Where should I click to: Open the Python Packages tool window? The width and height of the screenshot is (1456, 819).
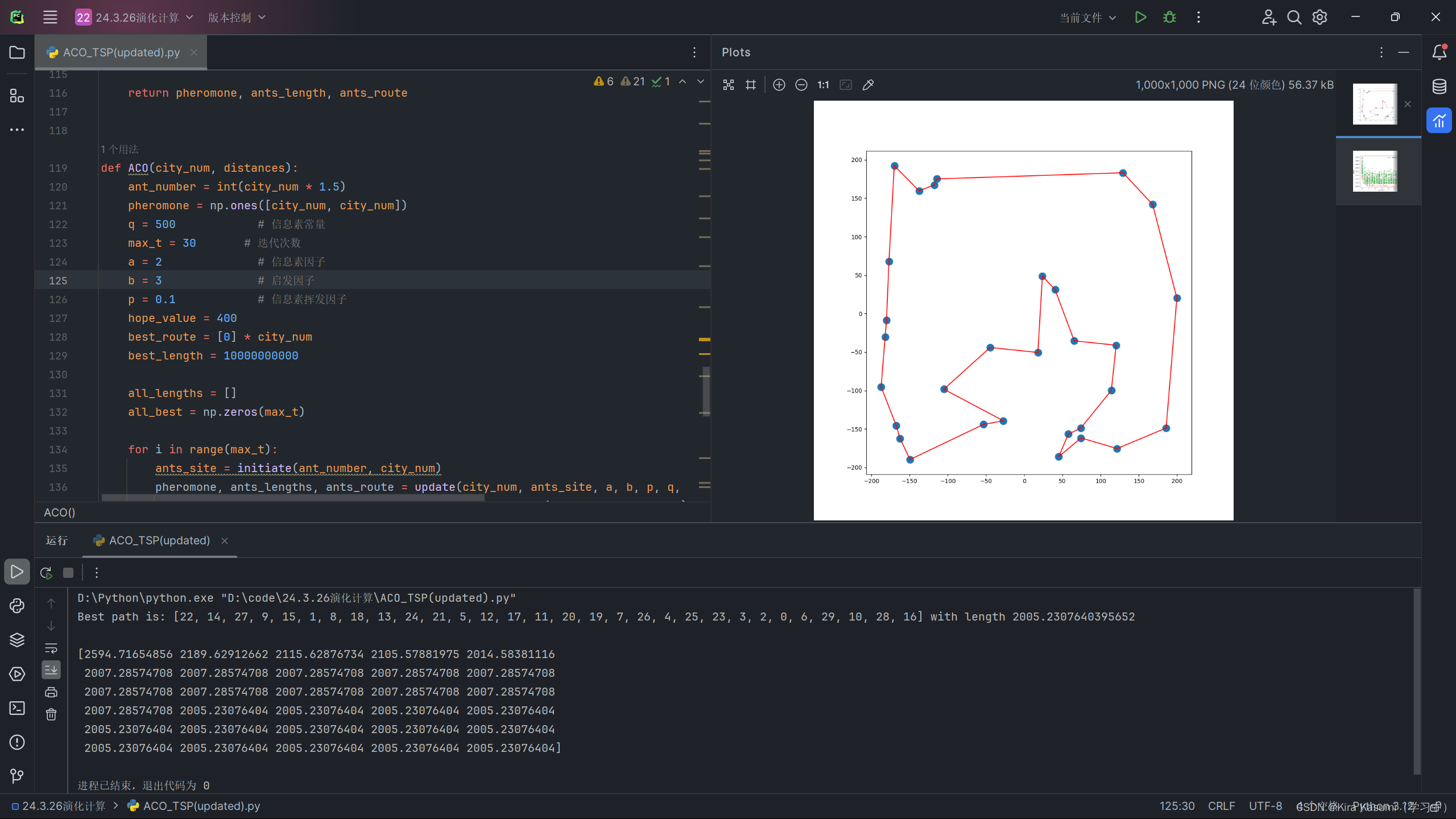17,640
